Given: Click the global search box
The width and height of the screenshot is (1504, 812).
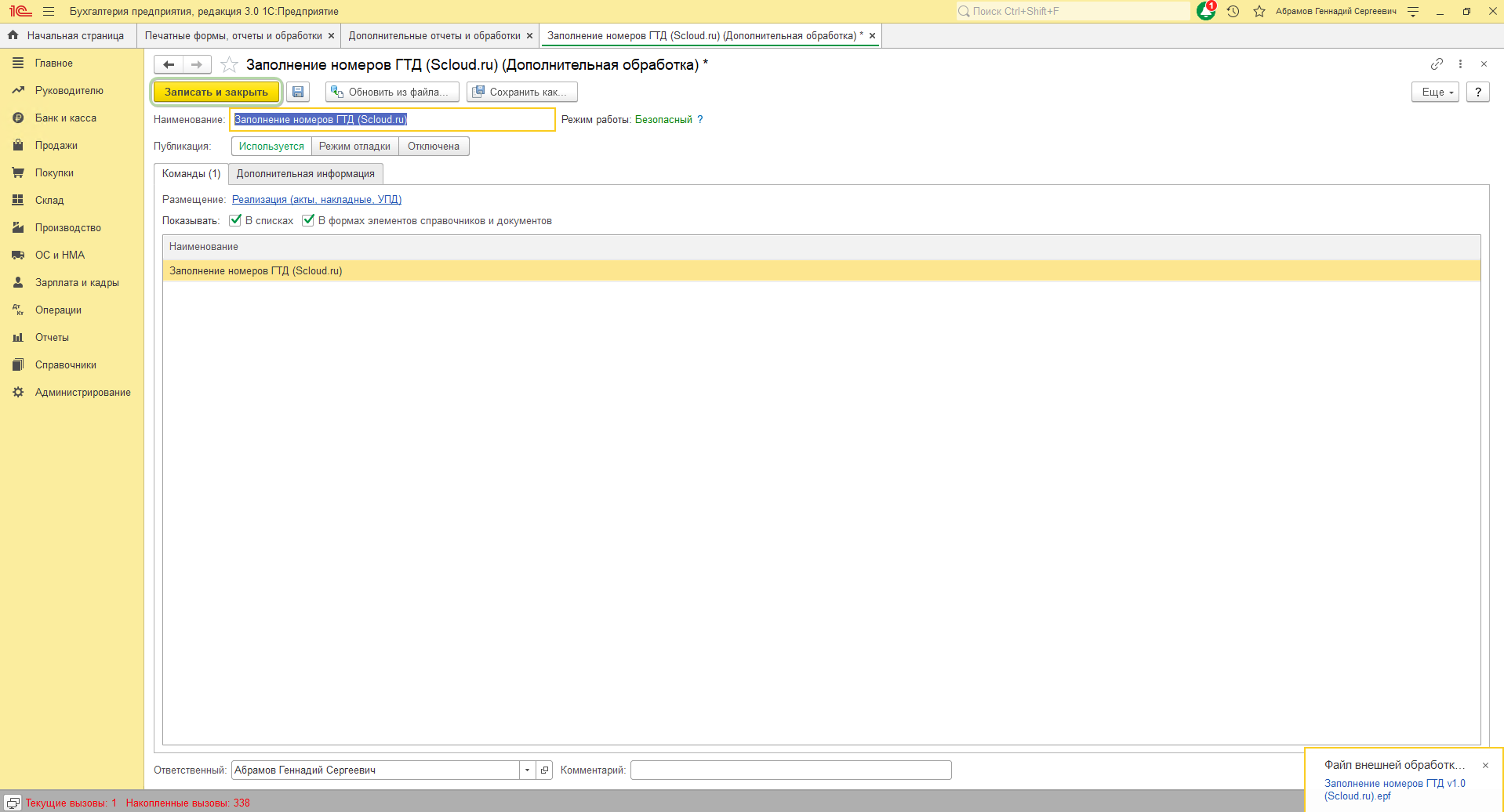Looking at the screenshot, I should [x=1072, y=11].
